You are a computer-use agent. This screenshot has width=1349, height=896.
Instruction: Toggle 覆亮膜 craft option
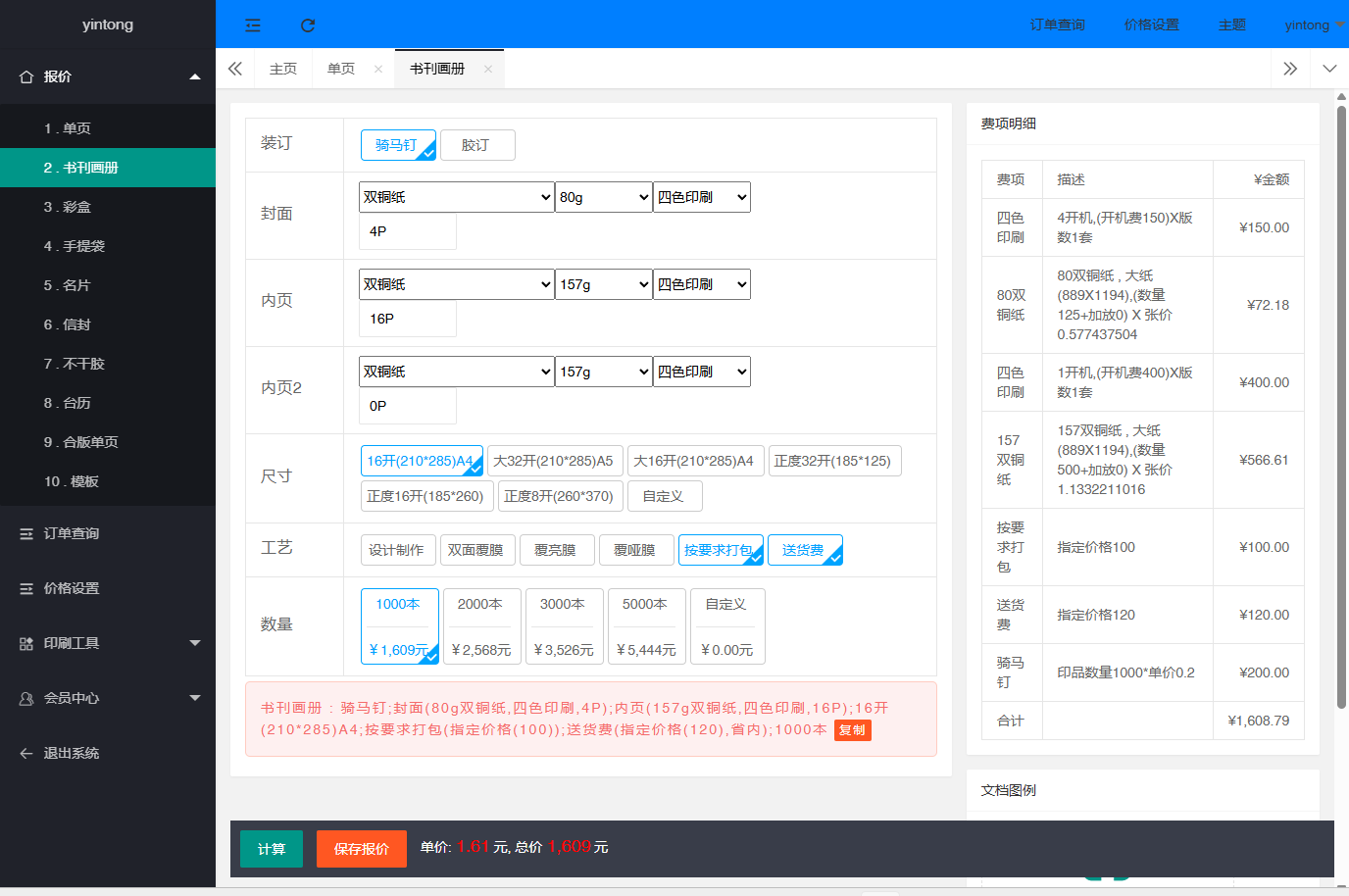click(556, 550)
